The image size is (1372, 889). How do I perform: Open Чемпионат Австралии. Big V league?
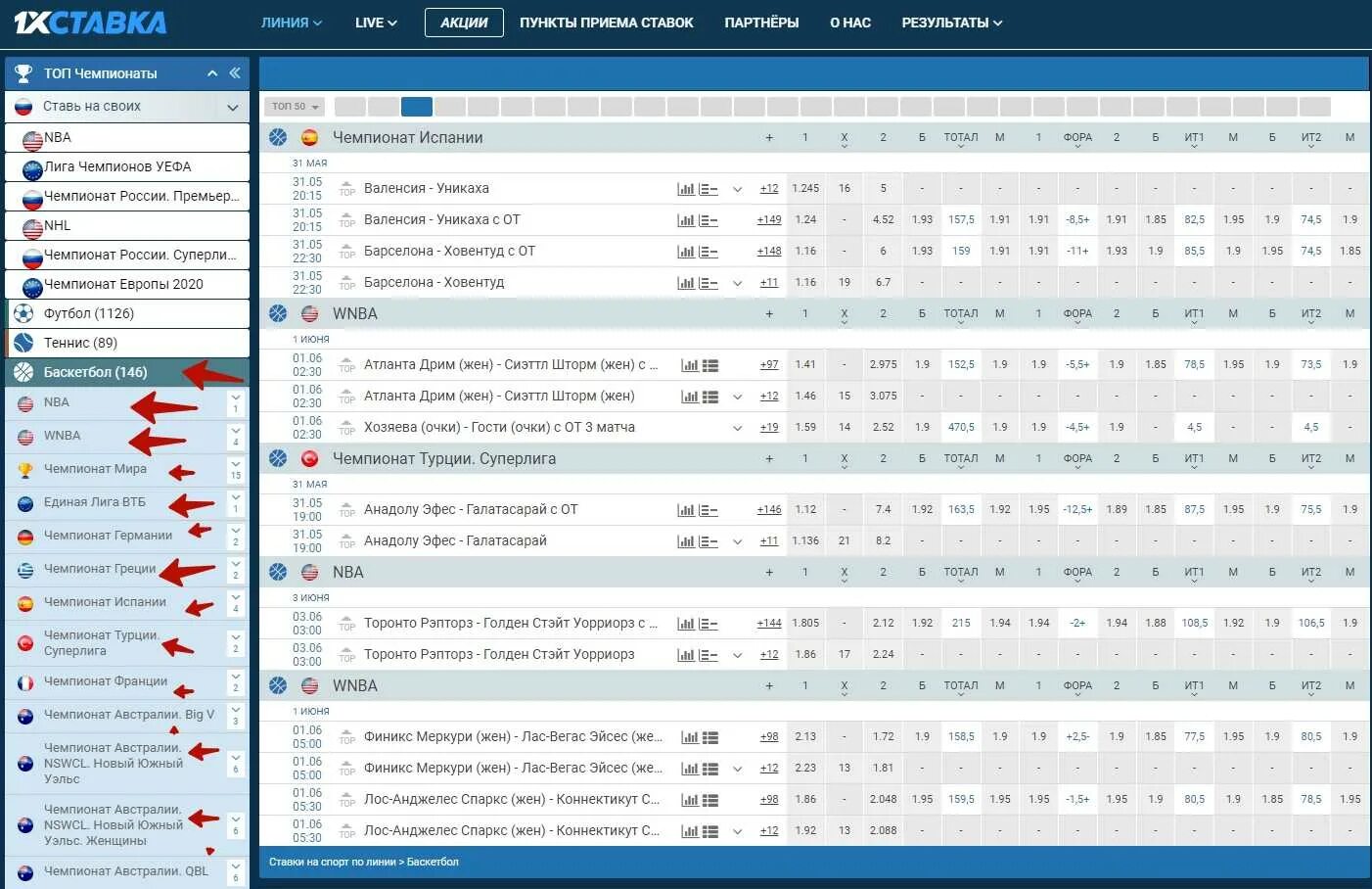tap(129, 715)
